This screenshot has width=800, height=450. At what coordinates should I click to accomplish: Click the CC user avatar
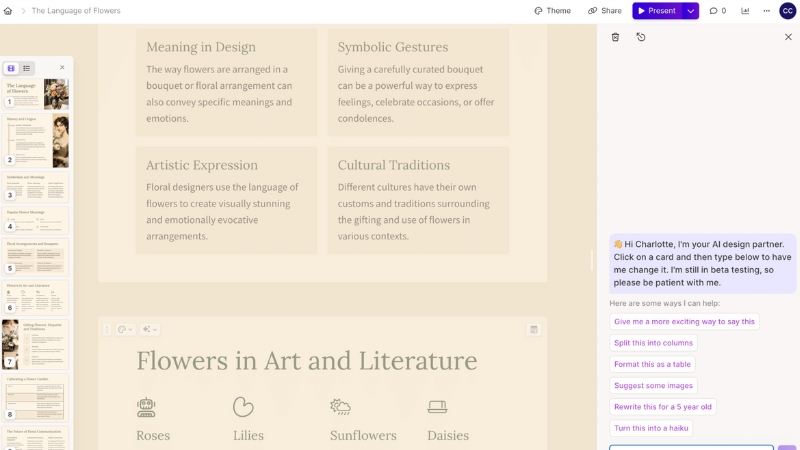point(788,11)
